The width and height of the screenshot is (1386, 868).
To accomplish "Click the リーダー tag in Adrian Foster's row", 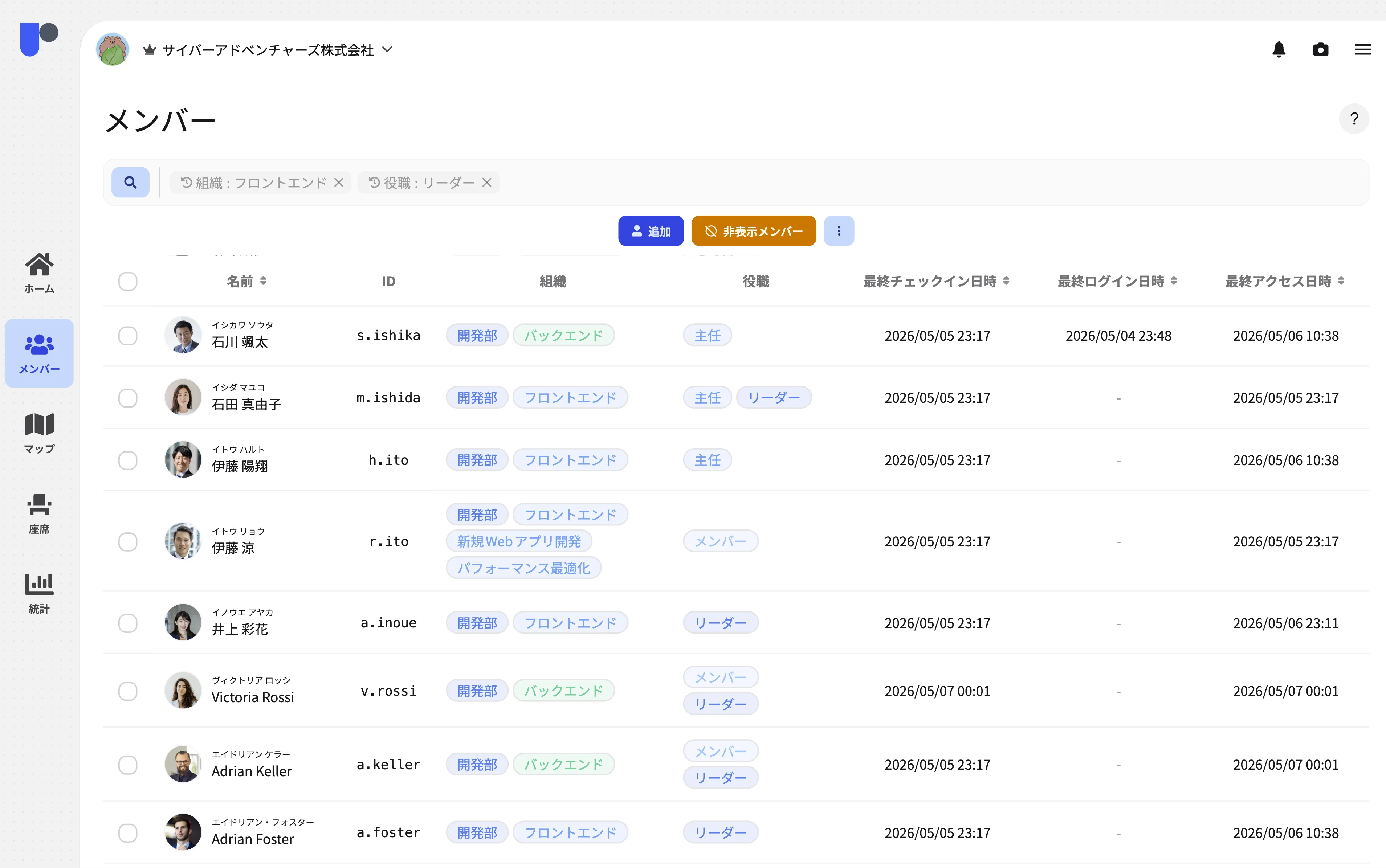I will [721, 833].
